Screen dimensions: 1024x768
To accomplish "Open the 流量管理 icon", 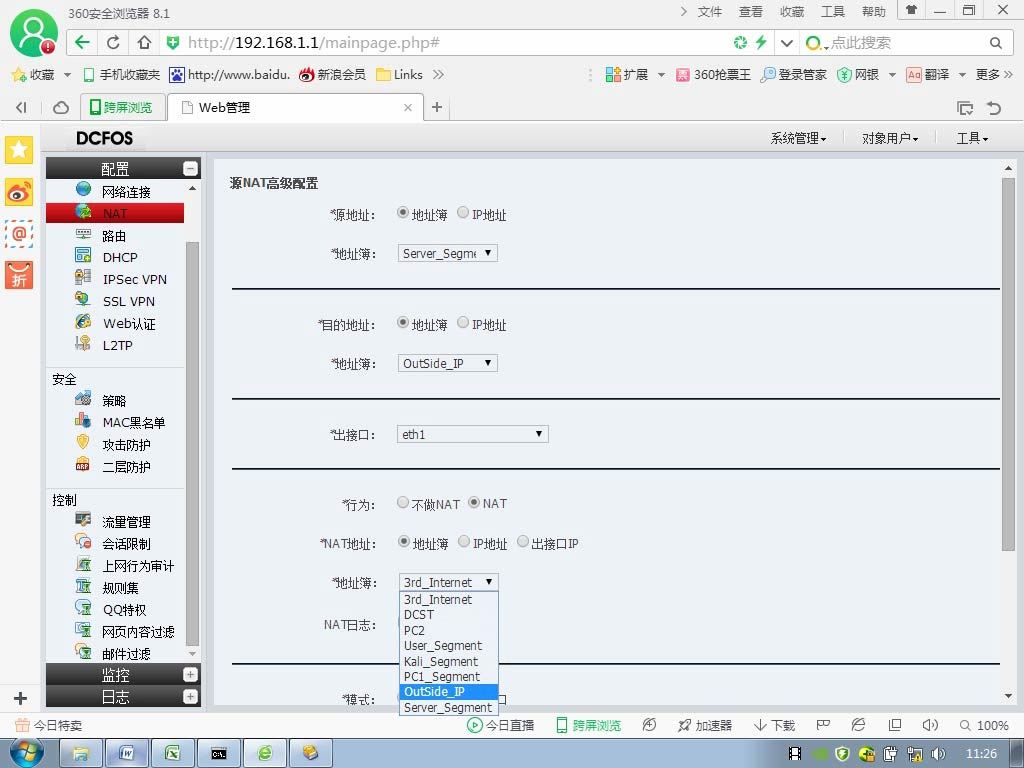I will click(83, 520).
